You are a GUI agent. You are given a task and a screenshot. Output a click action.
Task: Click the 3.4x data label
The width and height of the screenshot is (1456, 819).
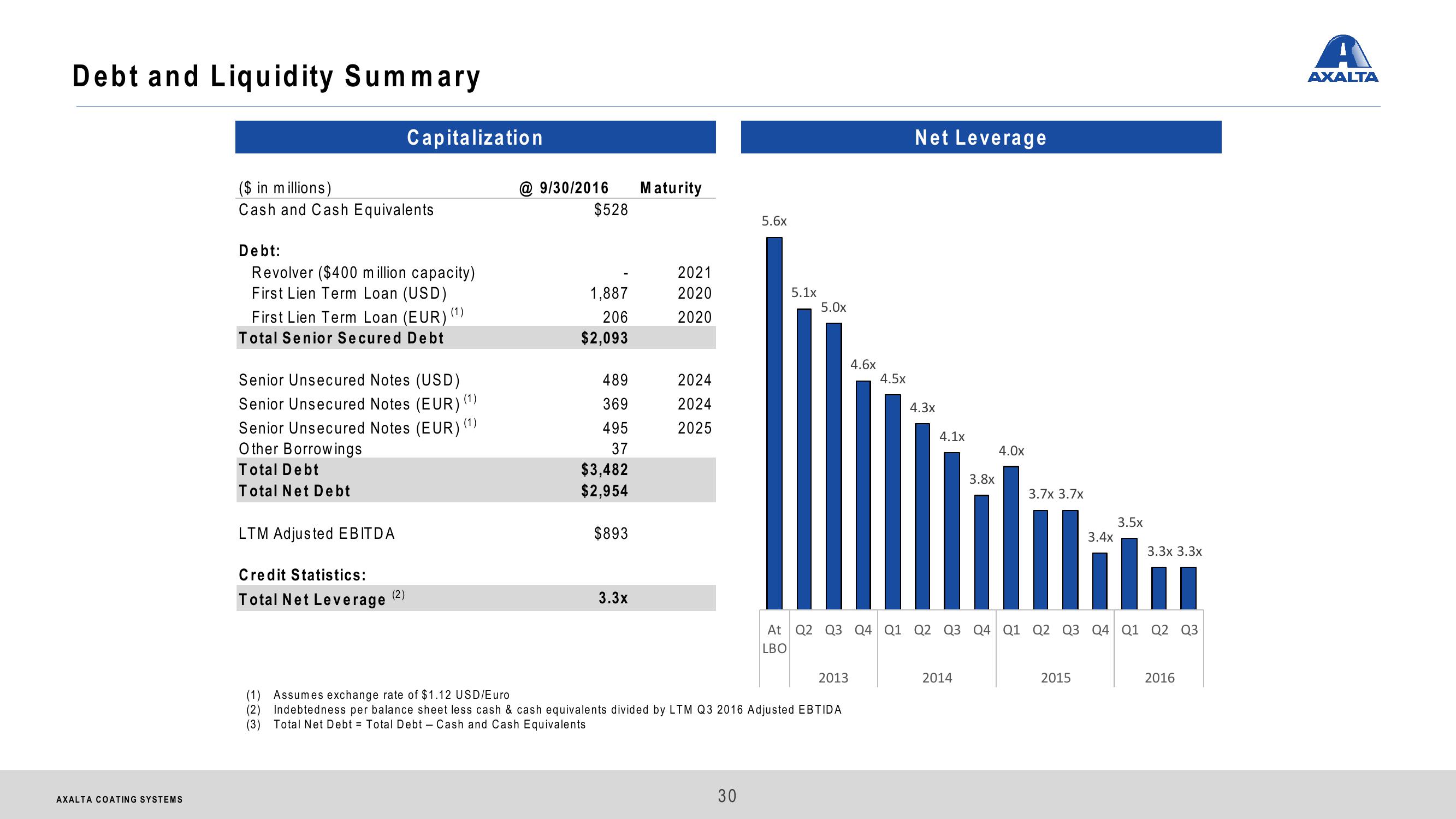(1100, 537)
